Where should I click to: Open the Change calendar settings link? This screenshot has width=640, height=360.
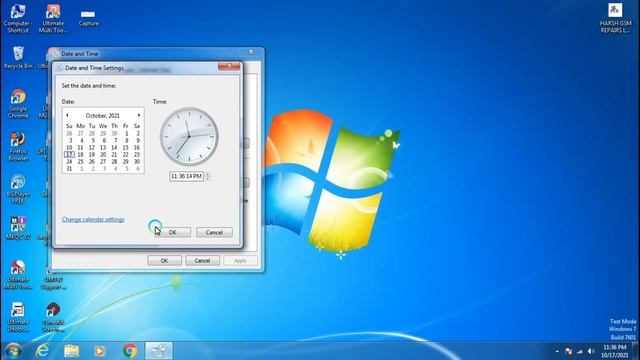(93, 220)
